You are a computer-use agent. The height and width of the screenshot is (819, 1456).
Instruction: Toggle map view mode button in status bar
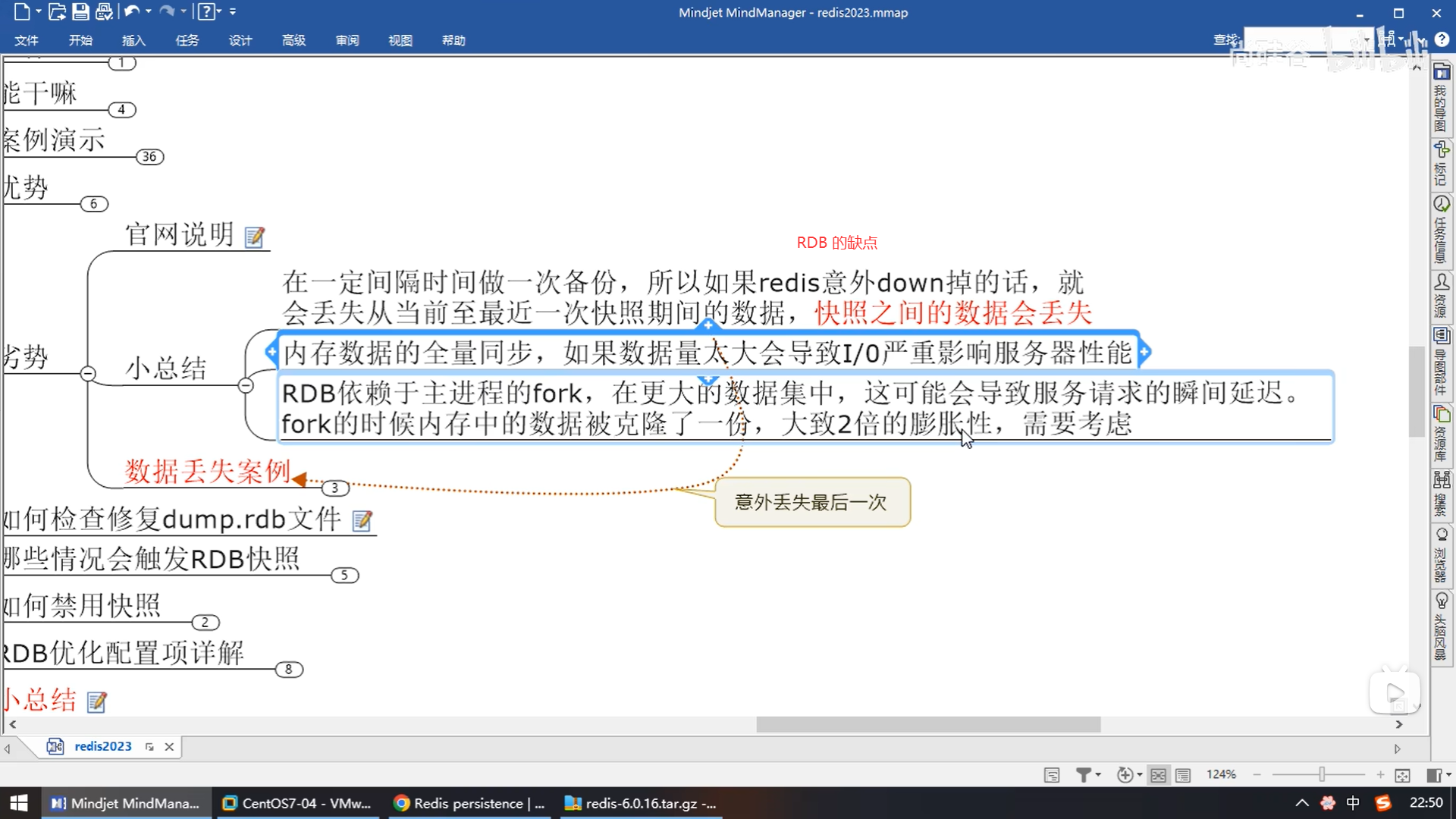point(1158,774)
